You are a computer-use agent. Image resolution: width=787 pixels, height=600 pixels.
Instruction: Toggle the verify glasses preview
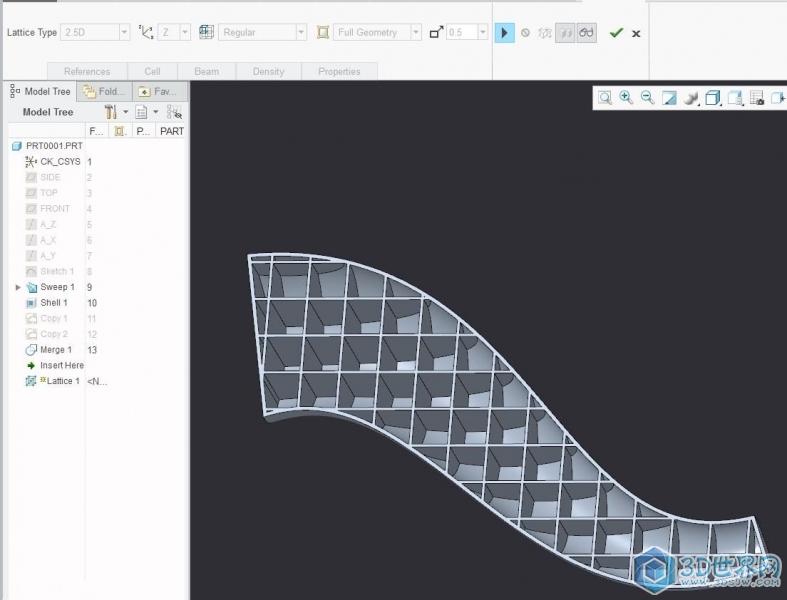coord(586,33)
